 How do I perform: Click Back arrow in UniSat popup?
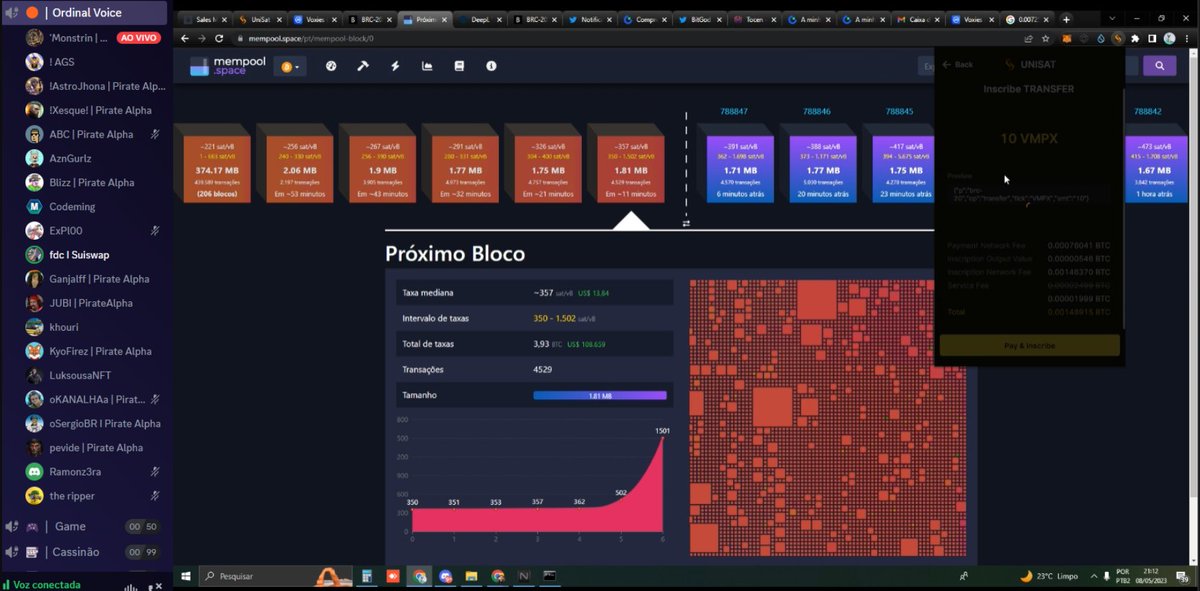click(x=957, y=64)
